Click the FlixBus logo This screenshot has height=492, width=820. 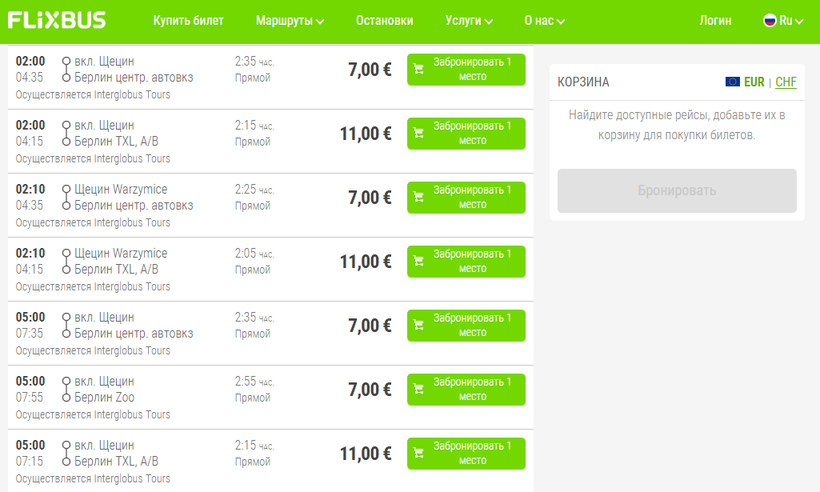point(59,20)
